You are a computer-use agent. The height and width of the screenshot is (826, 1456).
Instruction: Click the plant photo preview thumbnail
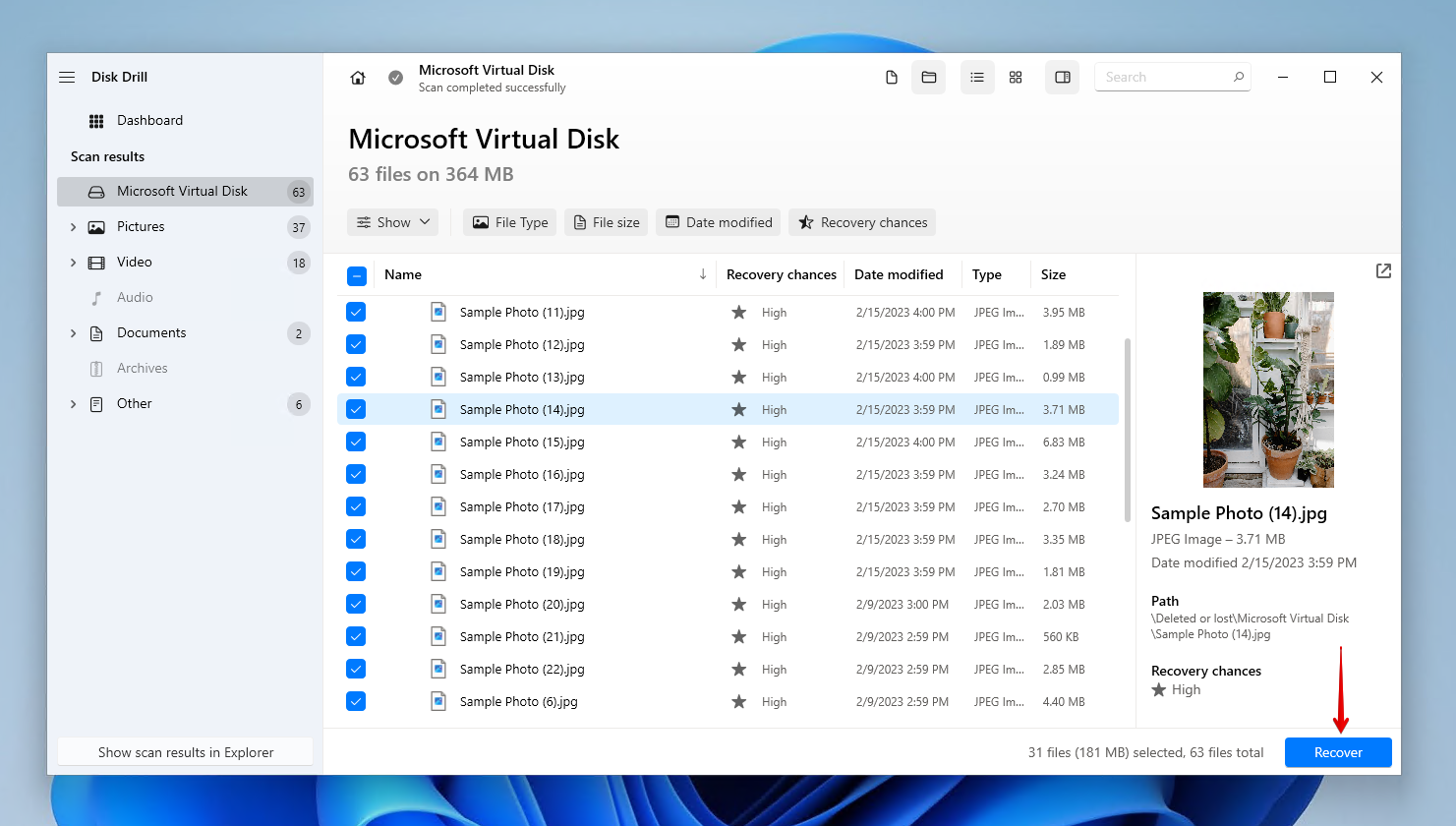click(x=1268, y=389)
